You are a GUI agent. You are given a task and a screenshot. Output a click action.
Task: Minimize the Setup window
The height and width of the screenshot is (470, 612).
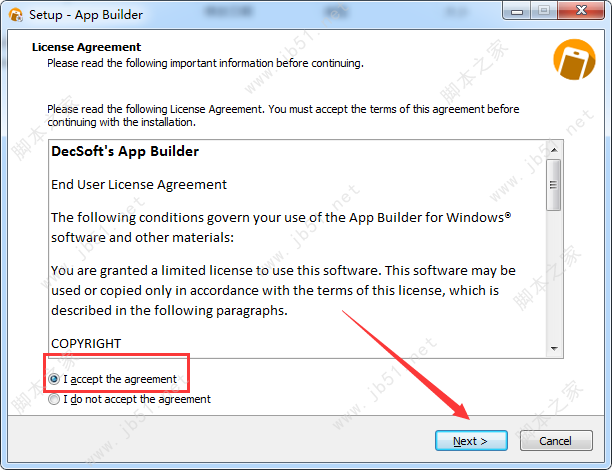pos(517,11)
